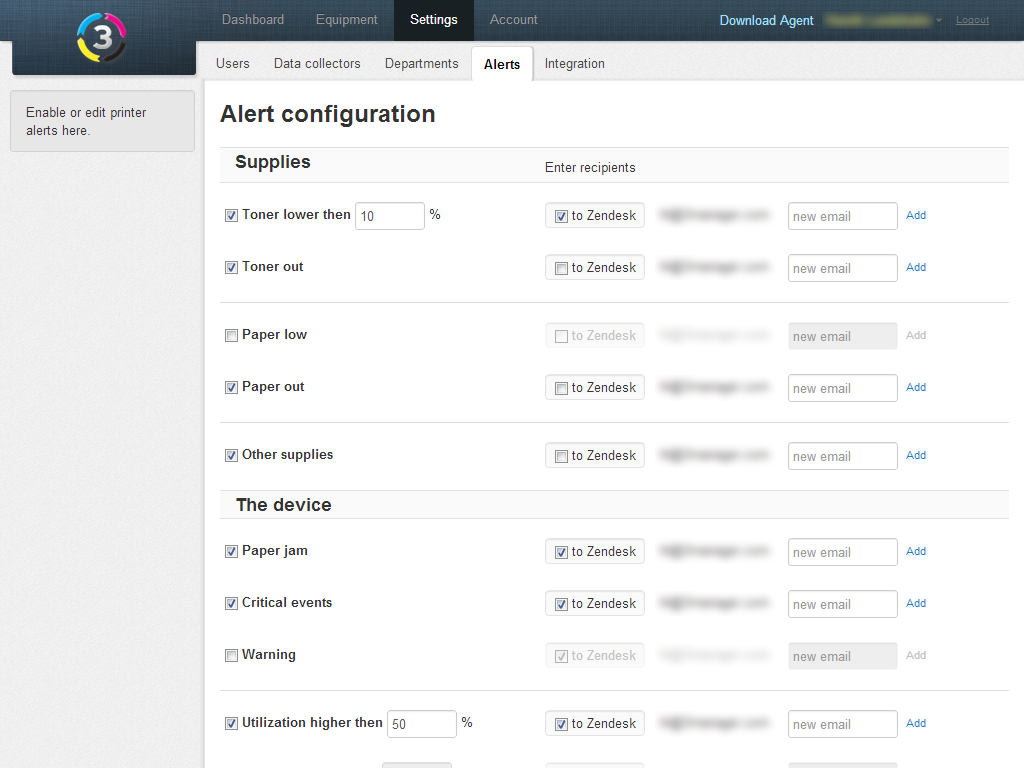
Task: Go to the Equipment section
Action: coord(346,20)
